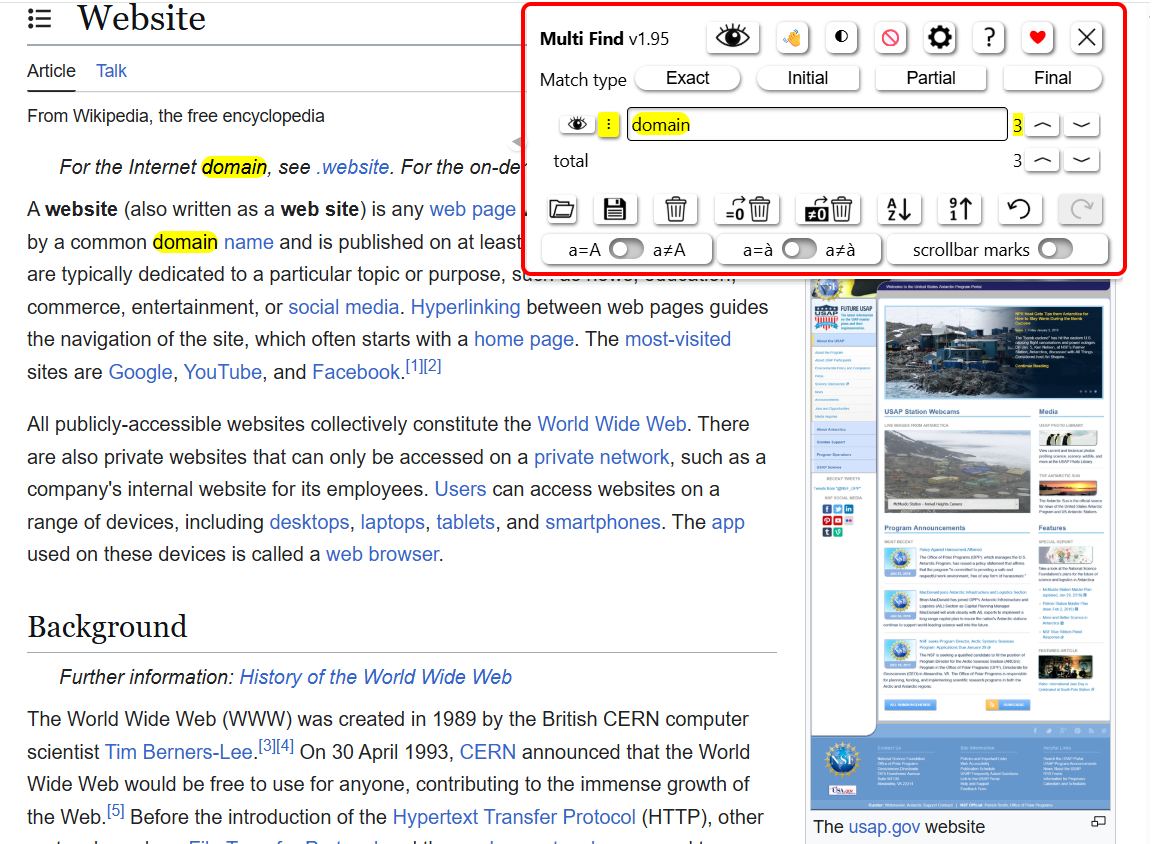Open Multi Find help question mark

[x=989, y=37]
